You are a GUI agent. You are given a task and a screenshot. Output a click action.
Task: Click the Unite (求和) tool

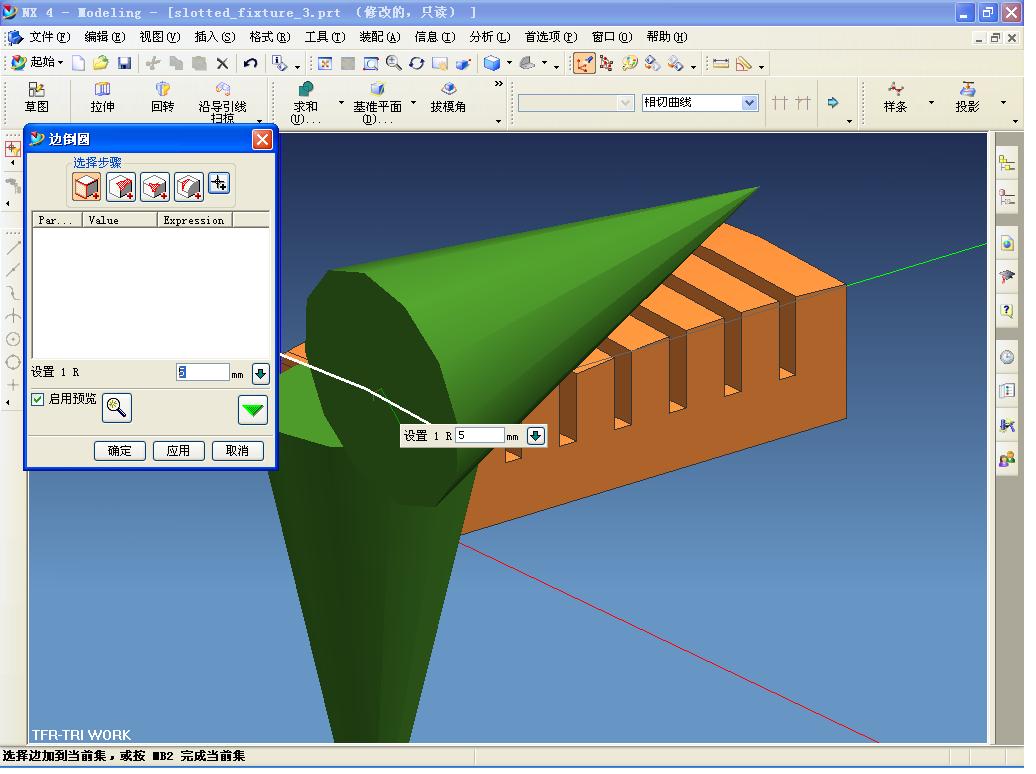coord(305,102)
